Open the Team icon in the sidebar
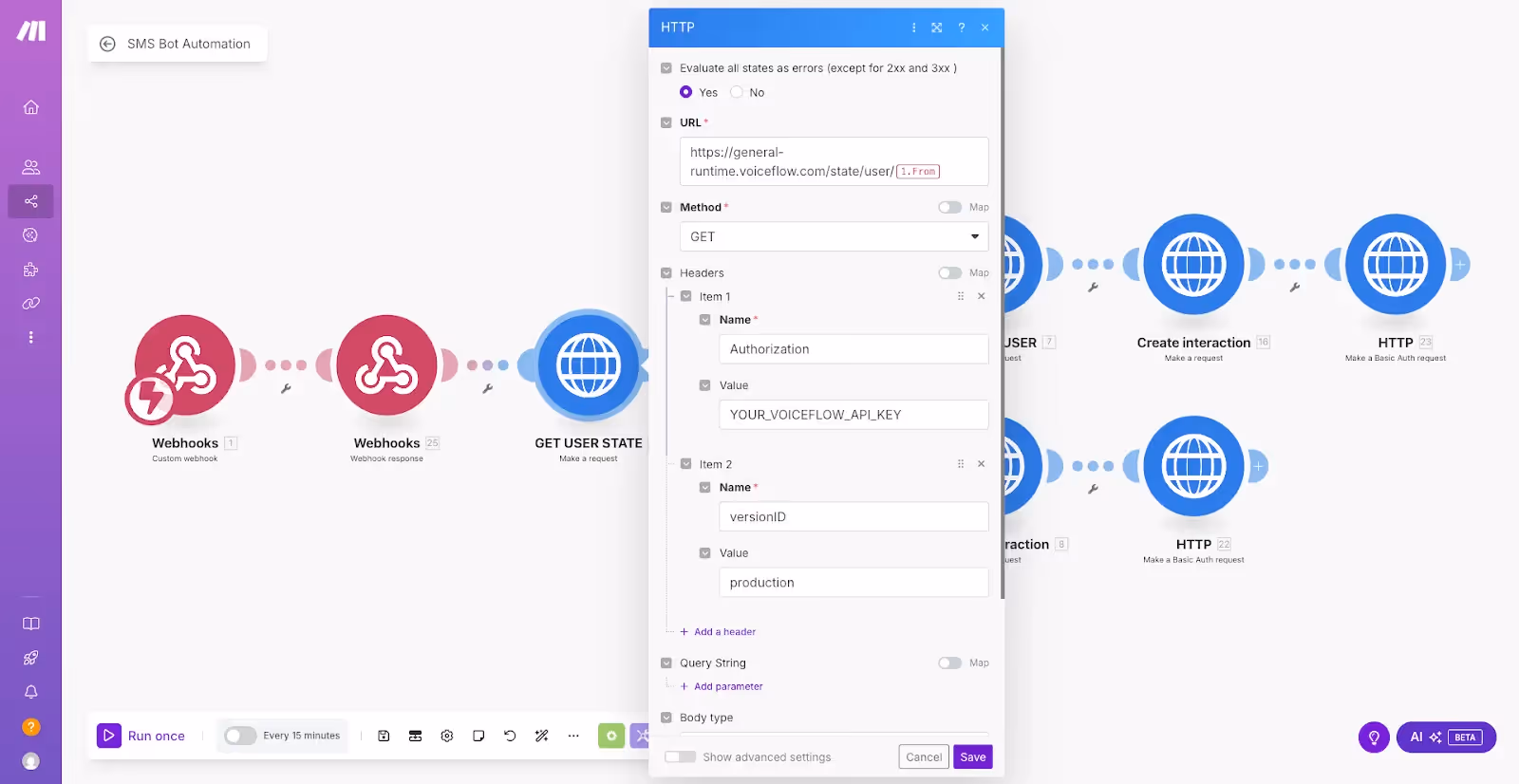Viewport: 1519px width, 784px height. pos(30,167)
